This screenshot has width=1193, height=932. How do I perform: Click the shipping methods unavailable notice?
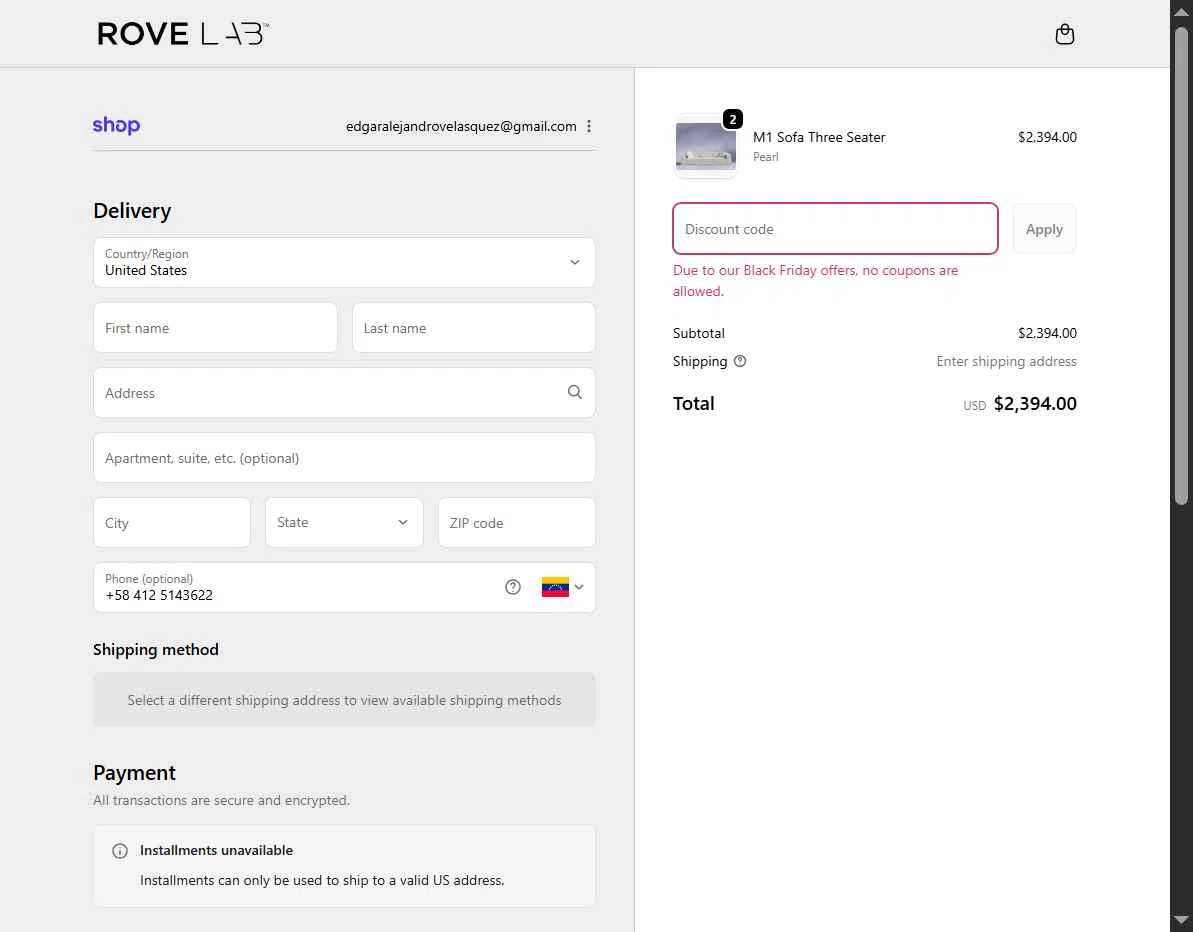[x=344, y=700]
